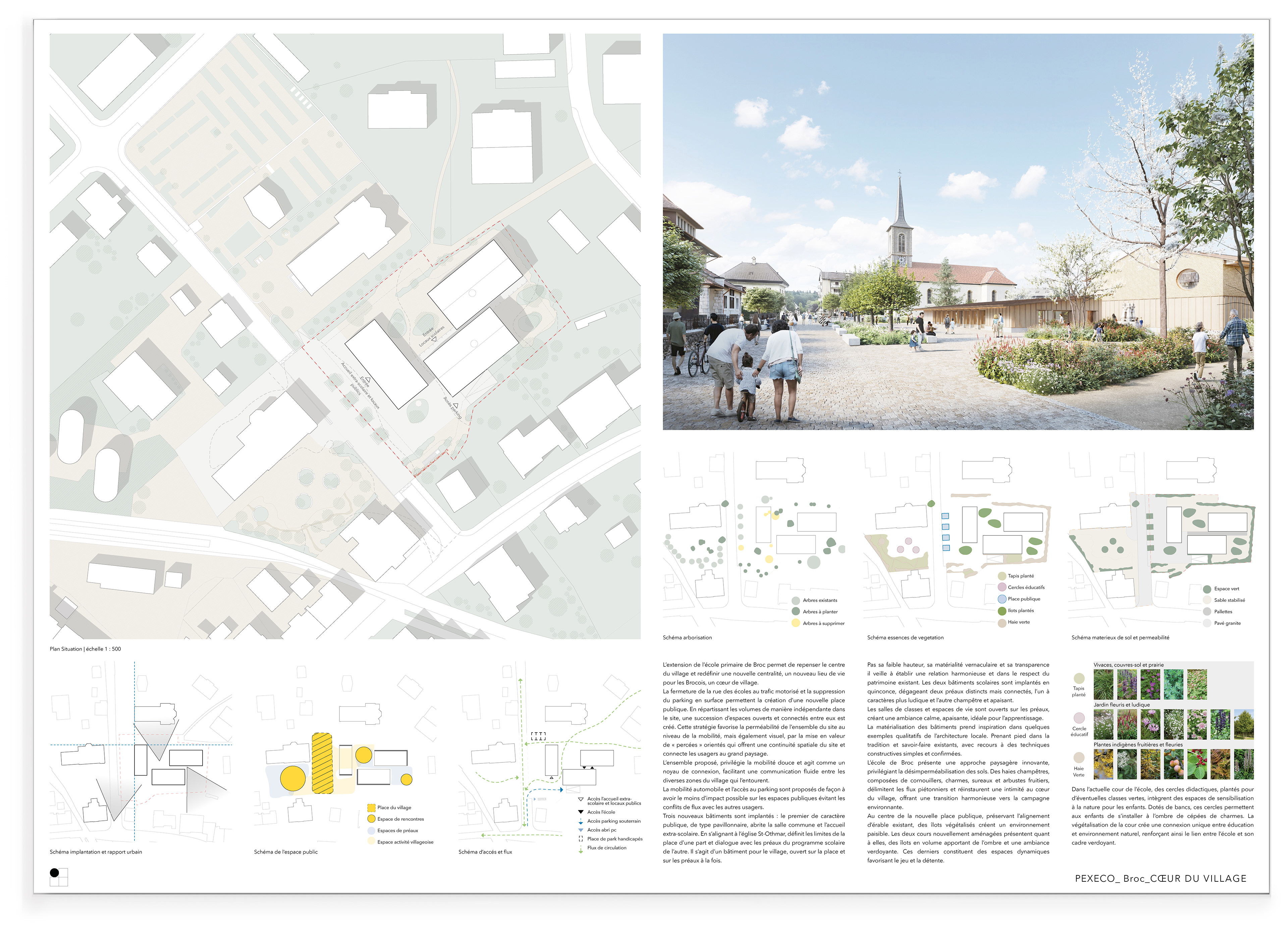Select the 'Place de park handicapés' bracket icon
Screen dimensions: 1288x926
click(580, 838)
